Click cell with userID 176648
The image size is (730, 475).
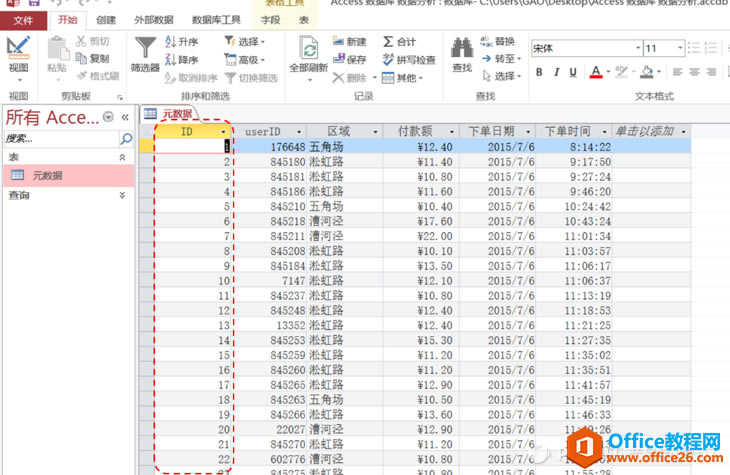tap(270, 147)
